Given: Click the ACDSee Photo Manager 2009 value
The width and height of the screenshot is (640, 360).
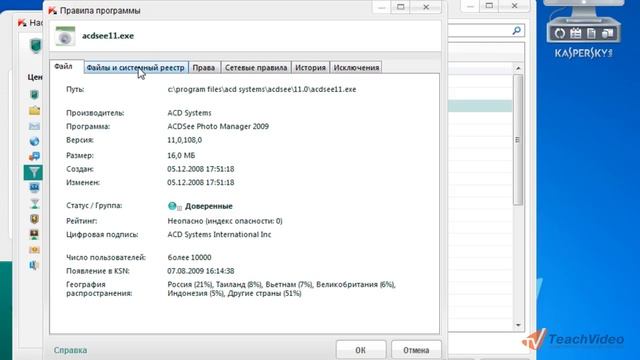Looking at the screenshot, I should pos(218,127).
